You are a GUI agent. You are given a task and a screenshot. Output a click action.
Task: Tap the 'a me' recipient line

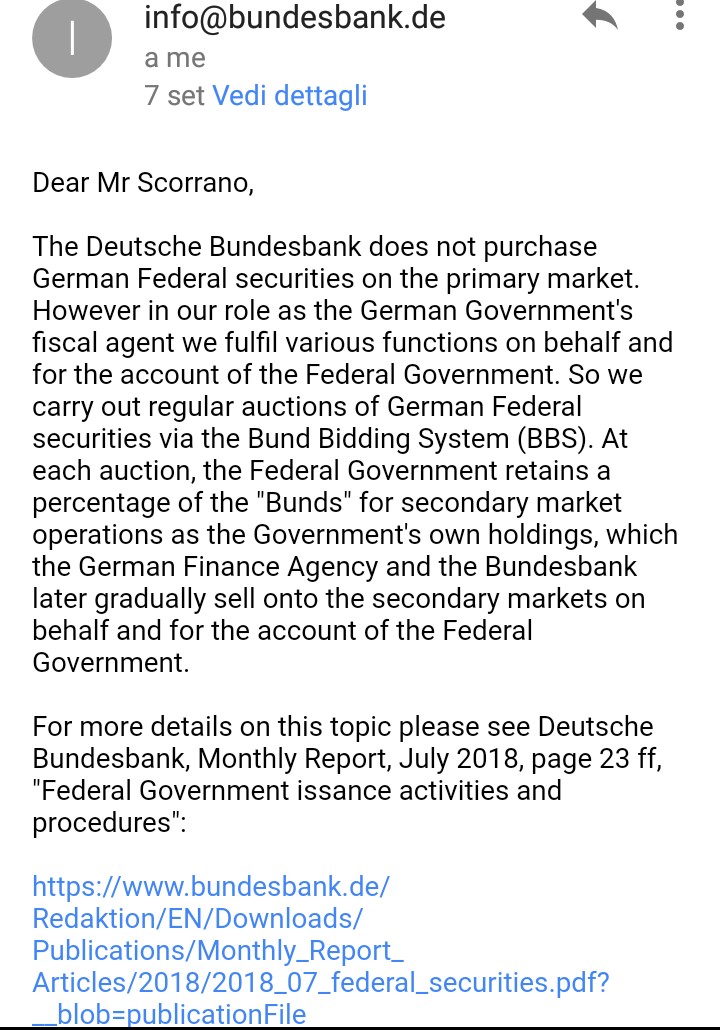tap(175, 58)
